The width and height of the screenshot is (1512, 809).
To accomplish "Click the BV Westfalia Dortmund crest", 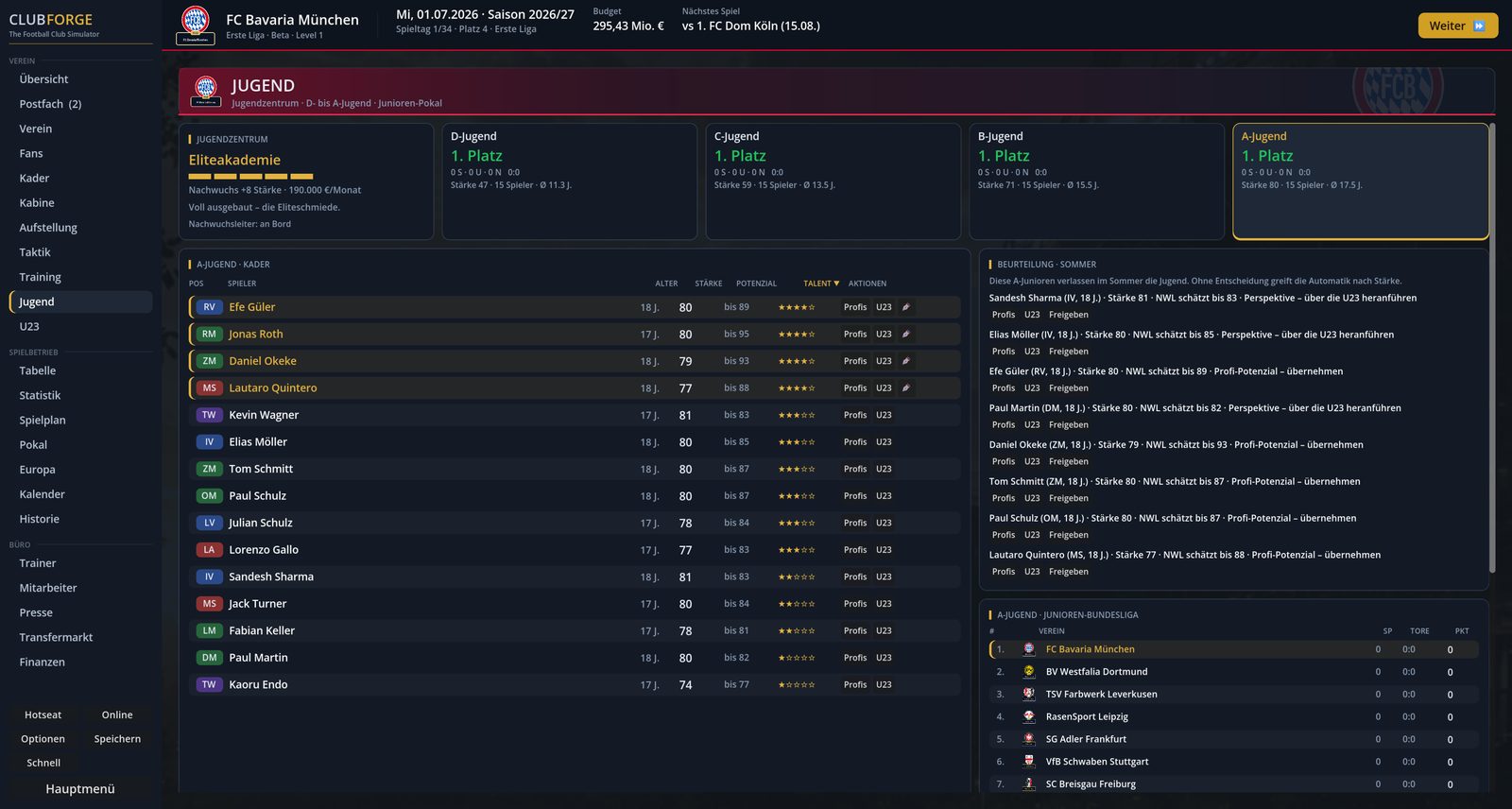I will [x=1029, y=672].
